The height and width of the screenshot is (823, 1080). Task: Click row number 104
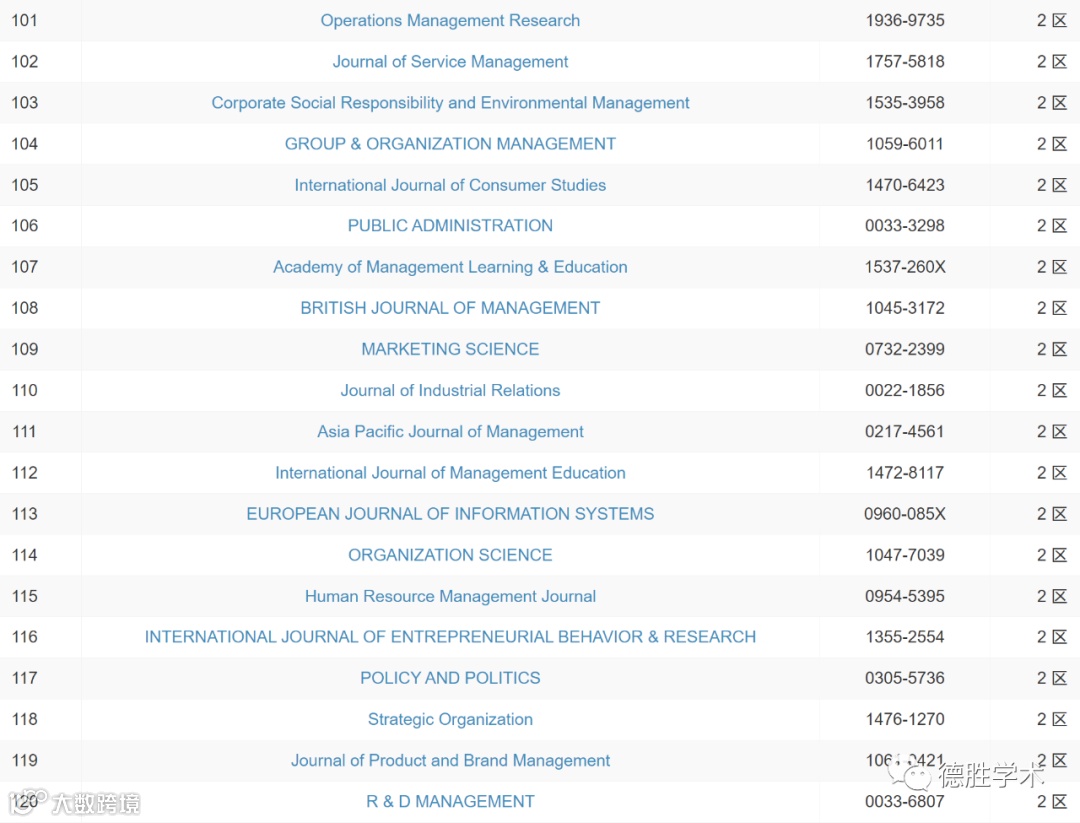tap(24, 144)
